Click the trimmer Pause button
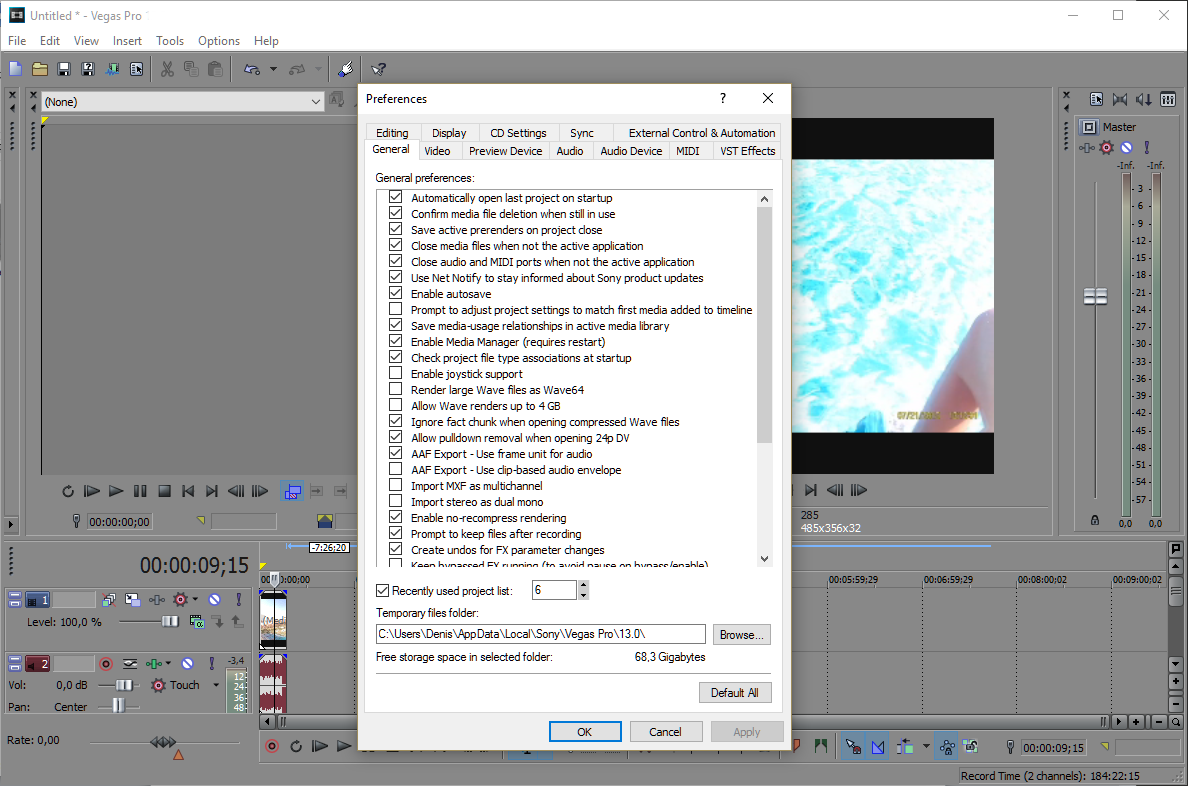 [140, 491]
